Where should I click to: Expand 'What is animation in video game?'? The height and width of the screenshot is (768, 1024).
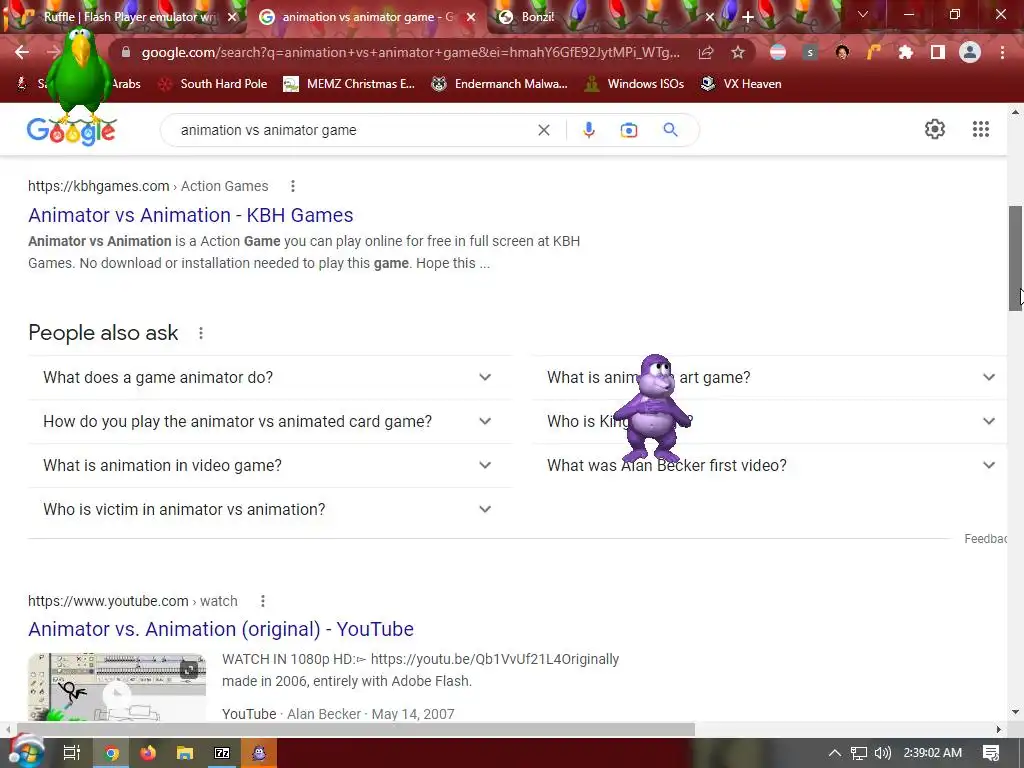[270, 465]
